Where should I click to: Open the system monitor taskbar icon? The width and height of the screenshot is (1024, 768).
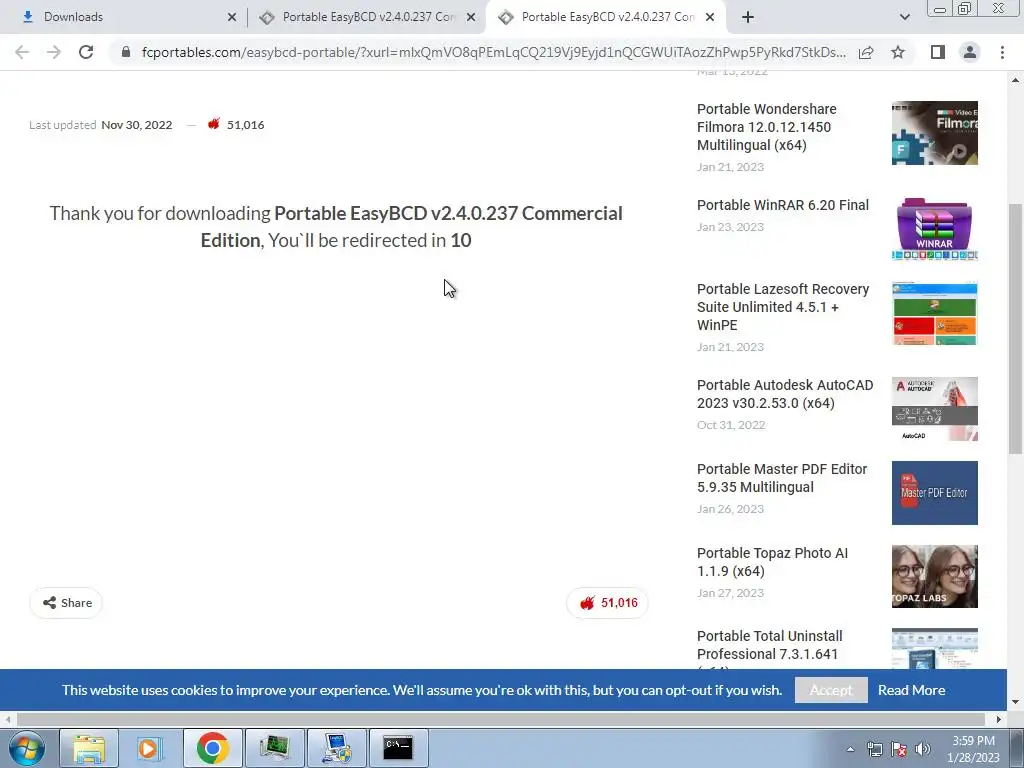[274, 748]
